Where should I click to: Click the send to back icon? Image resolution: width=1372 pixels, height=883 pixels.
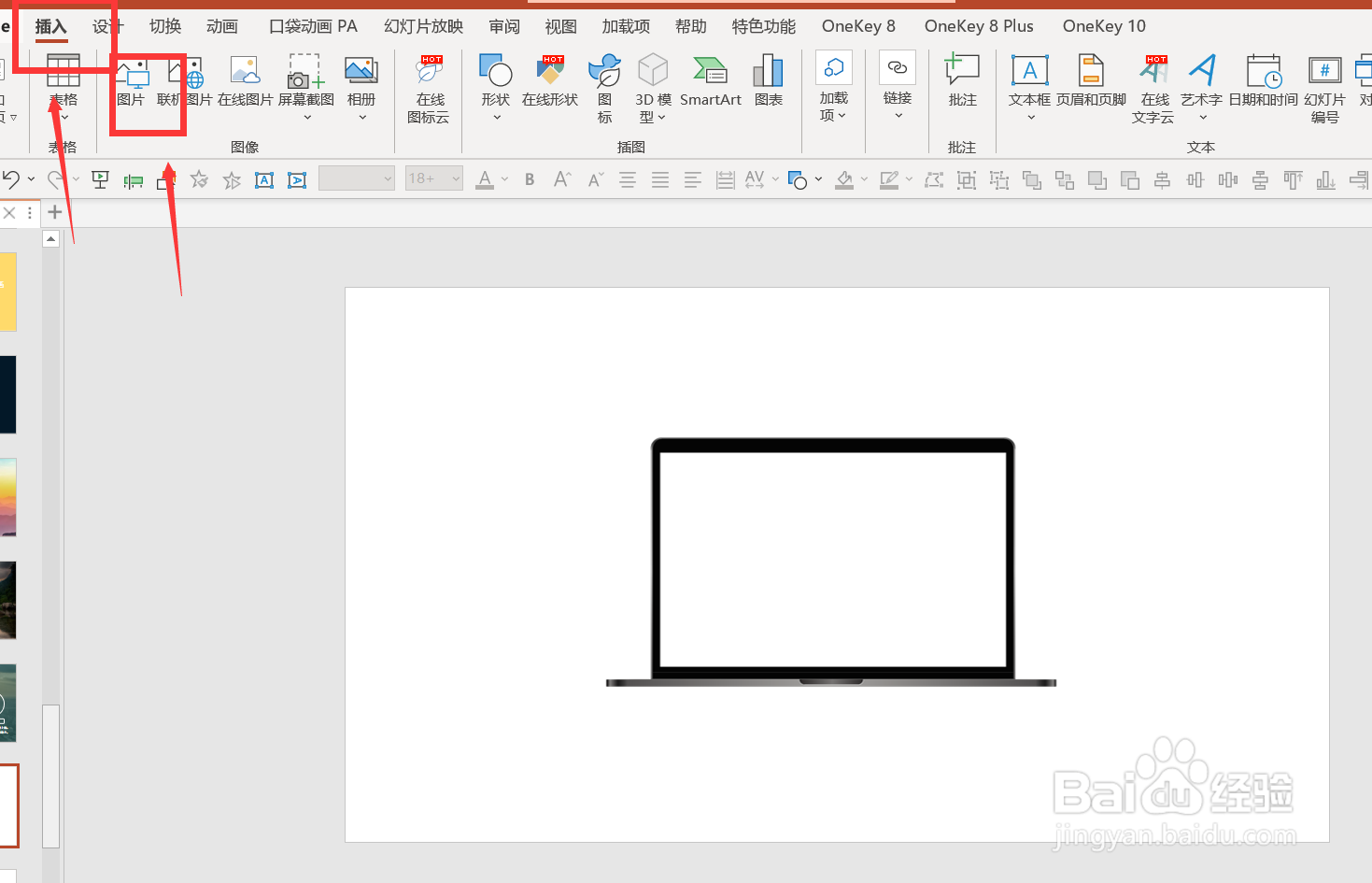(1065, 180)
